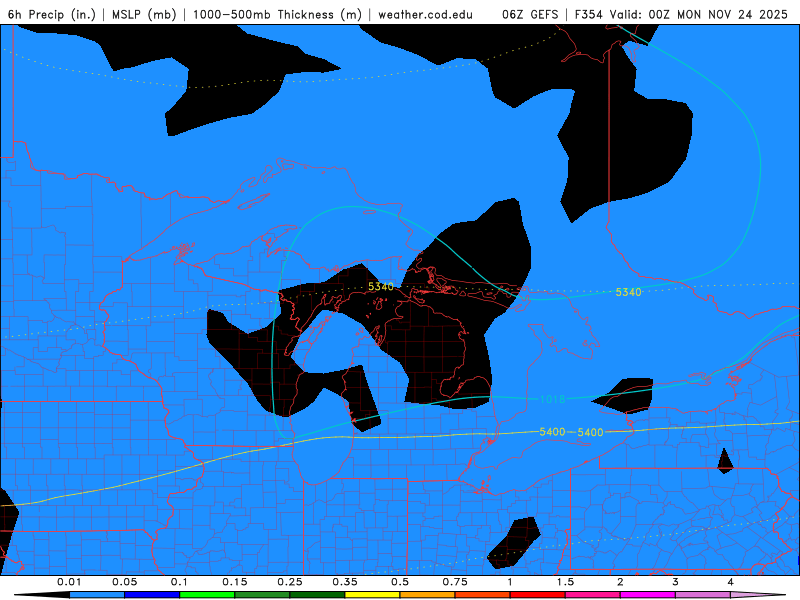Click the dark blue 0.05–0.1 legend swatch
The height and width of the screenshot is (600, 800).
tap(152, 595)
